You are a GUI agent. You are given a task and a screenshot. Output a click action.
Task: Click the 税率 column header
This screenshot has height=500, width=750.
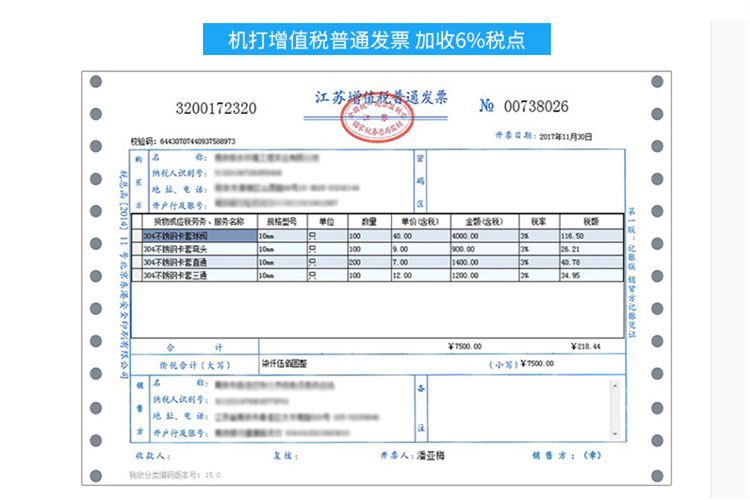coord(539,222)
